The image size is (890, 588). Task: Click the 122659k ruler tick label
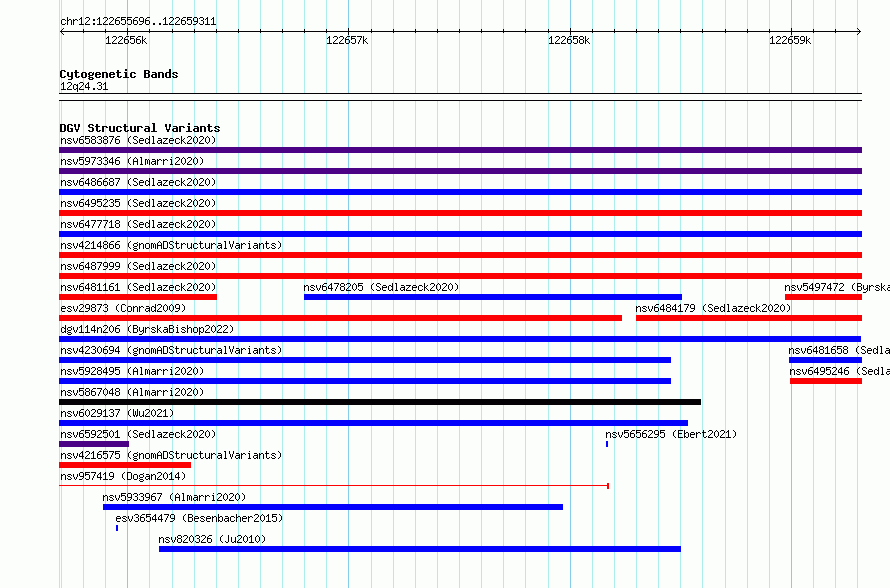click(x=790, y=40)
